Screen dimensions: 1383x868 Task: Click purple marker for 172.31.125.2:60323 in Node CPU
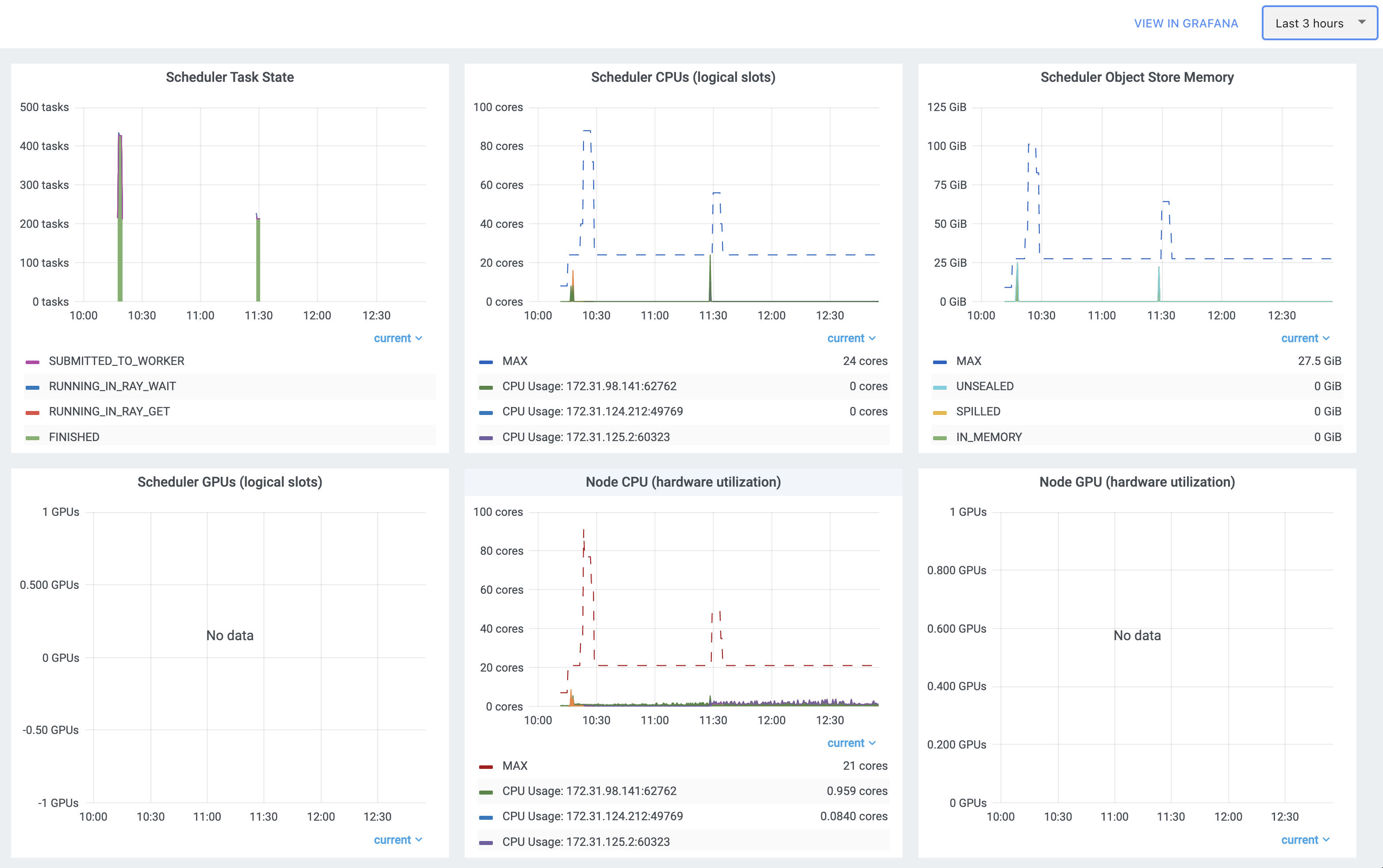(x=486, y=843)
